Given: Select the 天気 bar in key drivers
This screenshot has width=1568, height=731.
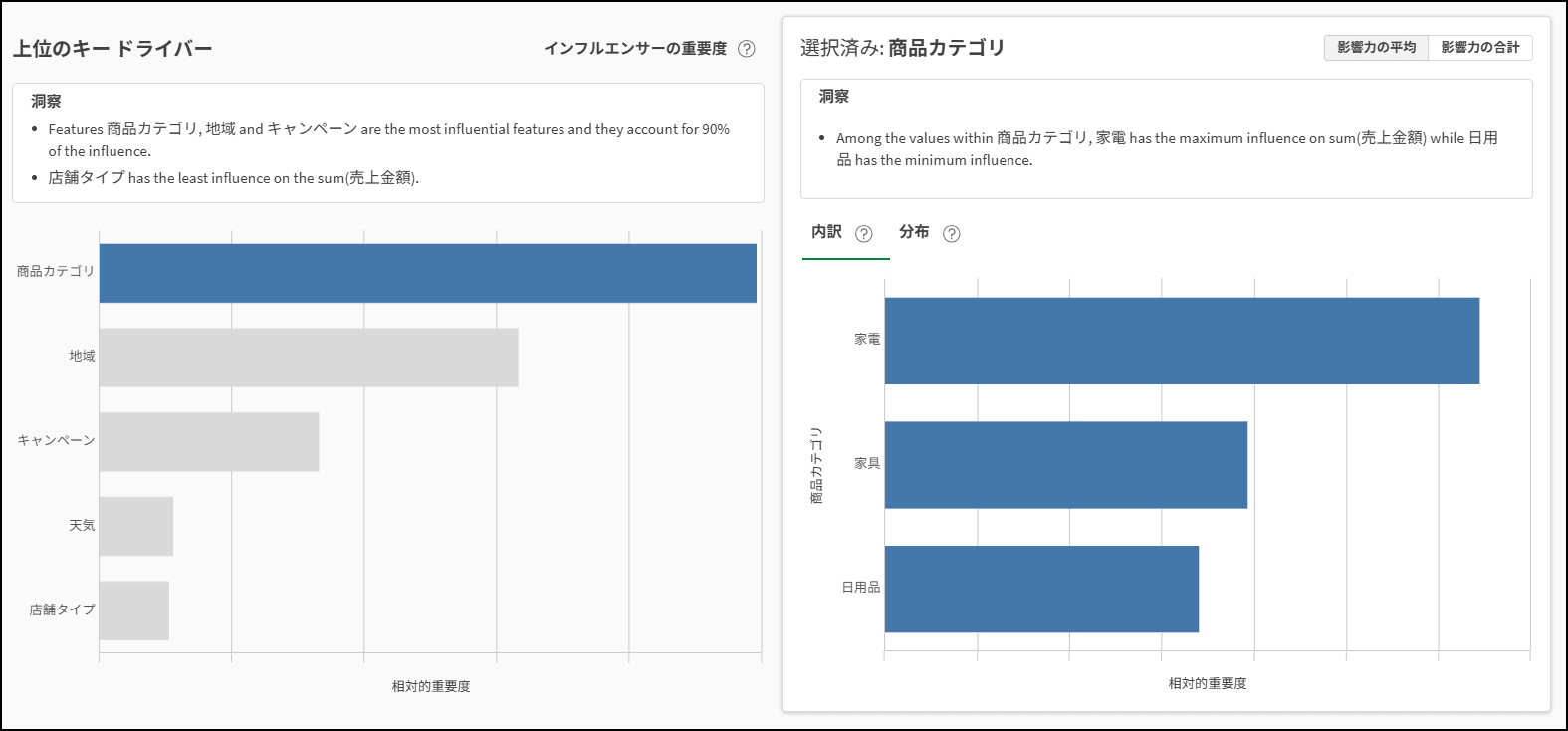Looking at the screenshot, I should 136,526.
